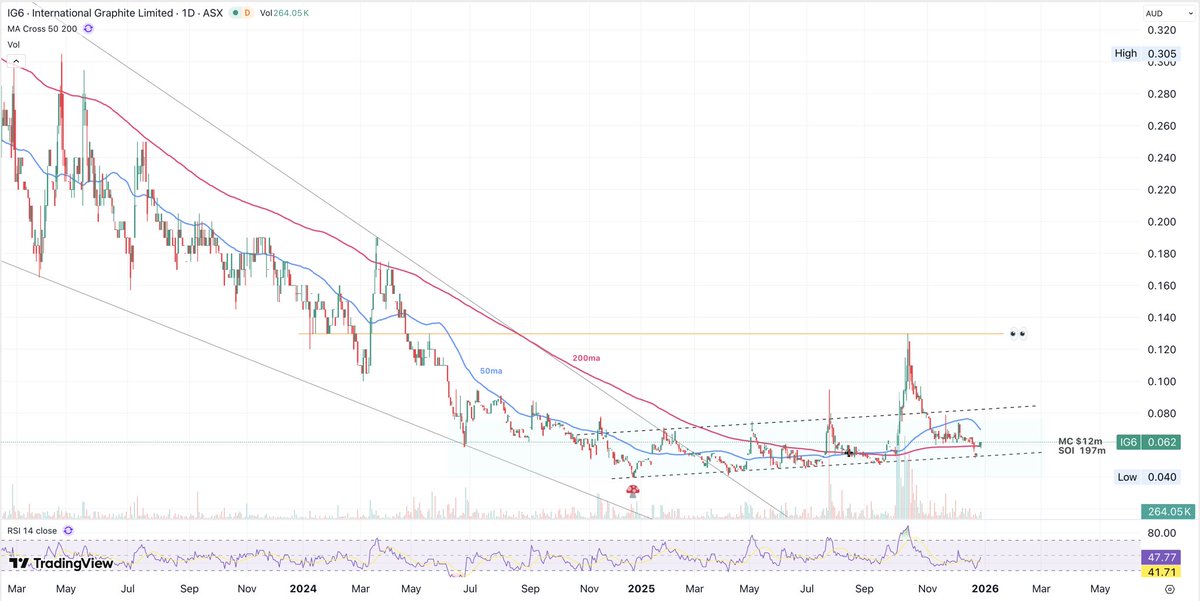Click the 0.140 price axis label
The height and width of the screenshot is (601, 1200).
1161,317
